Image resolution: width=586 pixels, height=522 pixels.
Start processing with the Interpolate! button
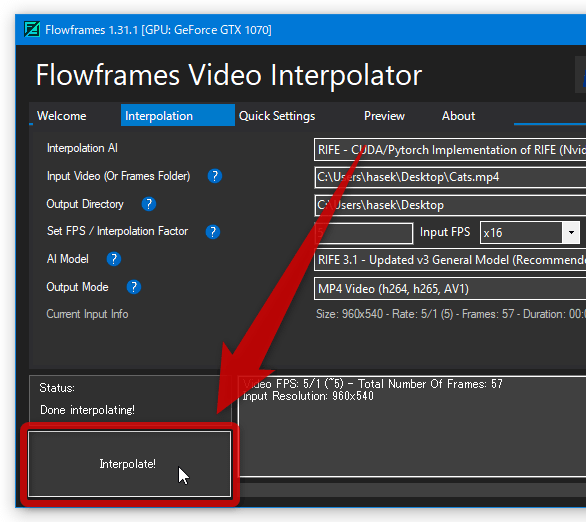point(129,464)
